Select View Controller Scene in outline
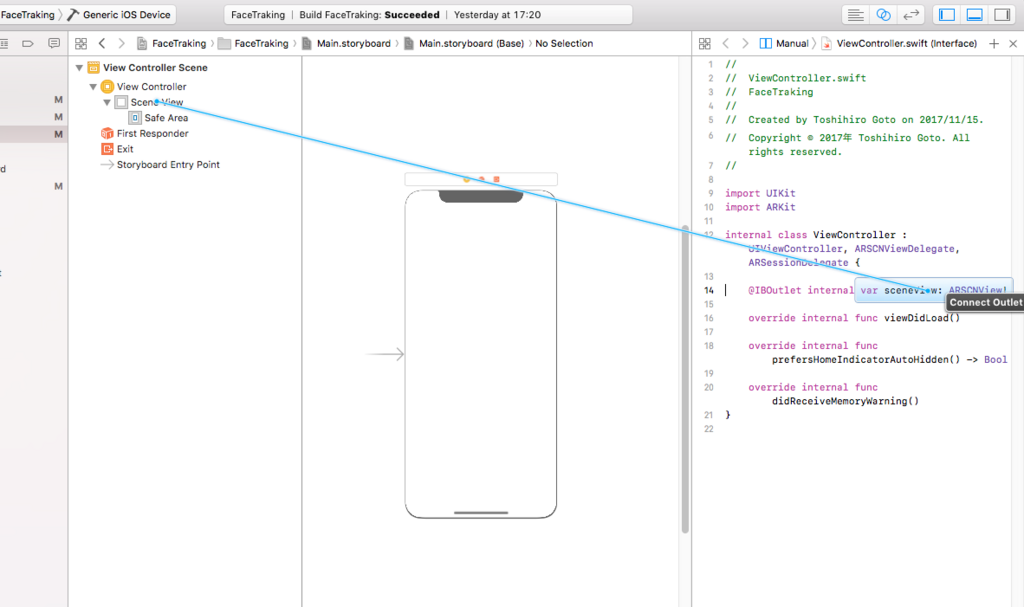The image size is (1024, 607). point(155,67)
